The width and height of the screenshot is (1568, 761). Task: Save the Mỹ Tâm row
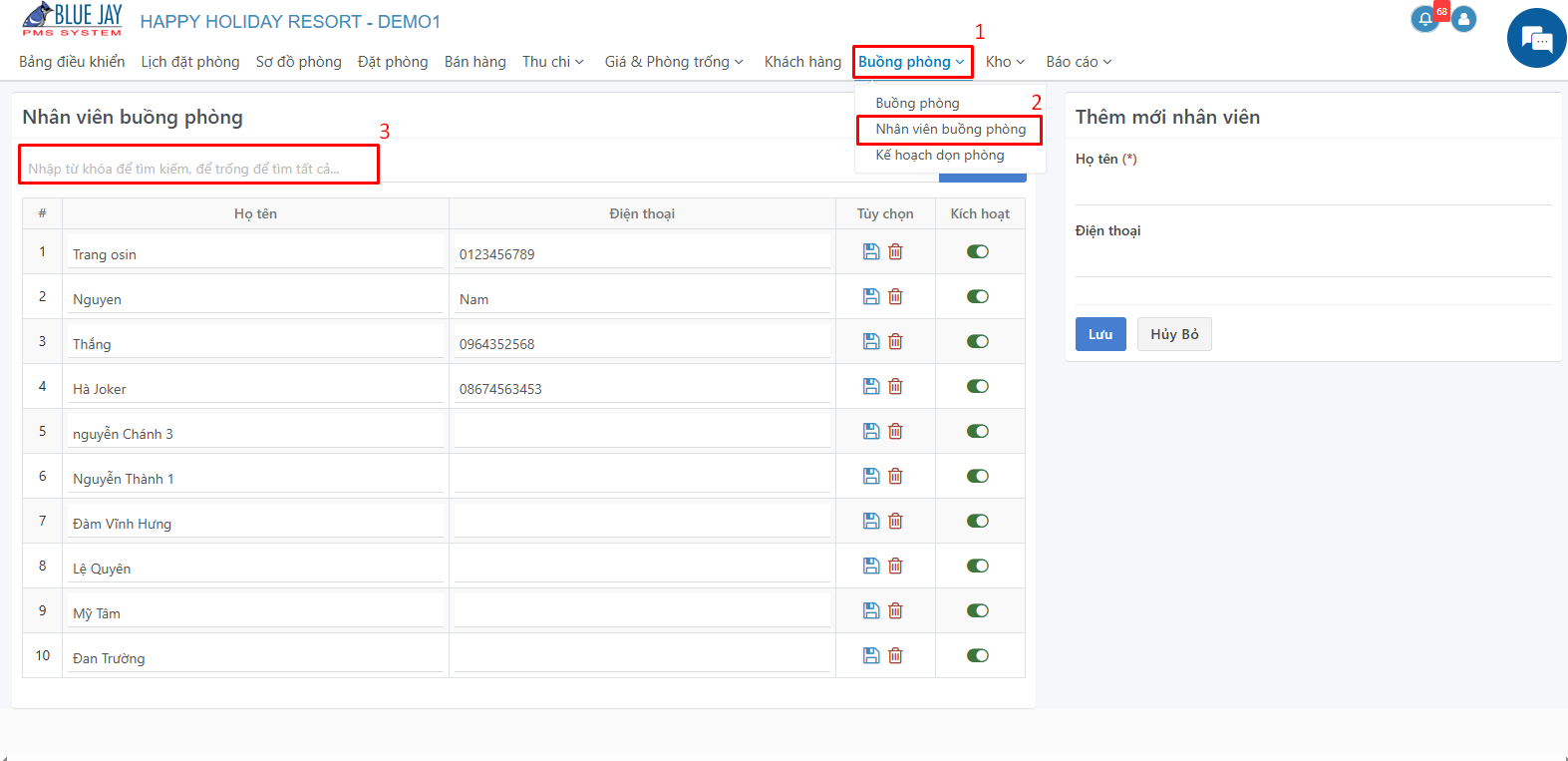(871, 610)
